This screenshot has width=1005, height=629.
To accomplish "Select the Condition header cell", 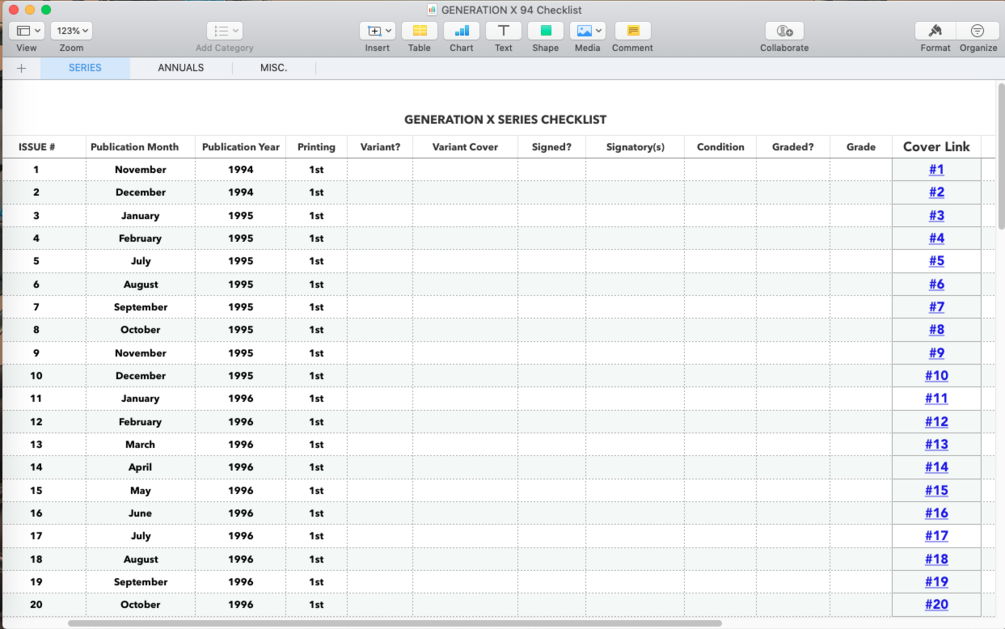I will tap(720, 147).
